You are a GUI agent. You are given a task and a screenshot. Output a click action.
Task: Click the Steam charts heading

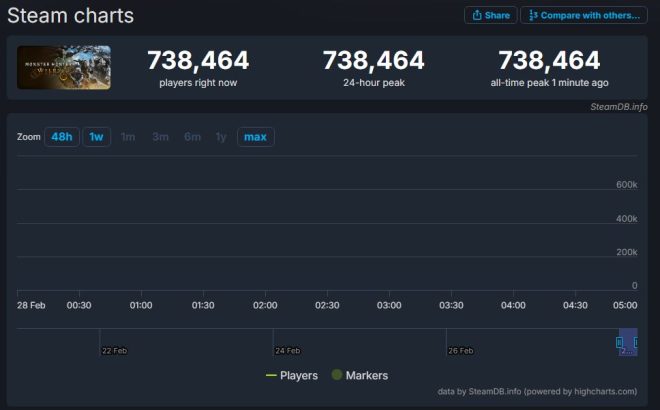point(71,16)
